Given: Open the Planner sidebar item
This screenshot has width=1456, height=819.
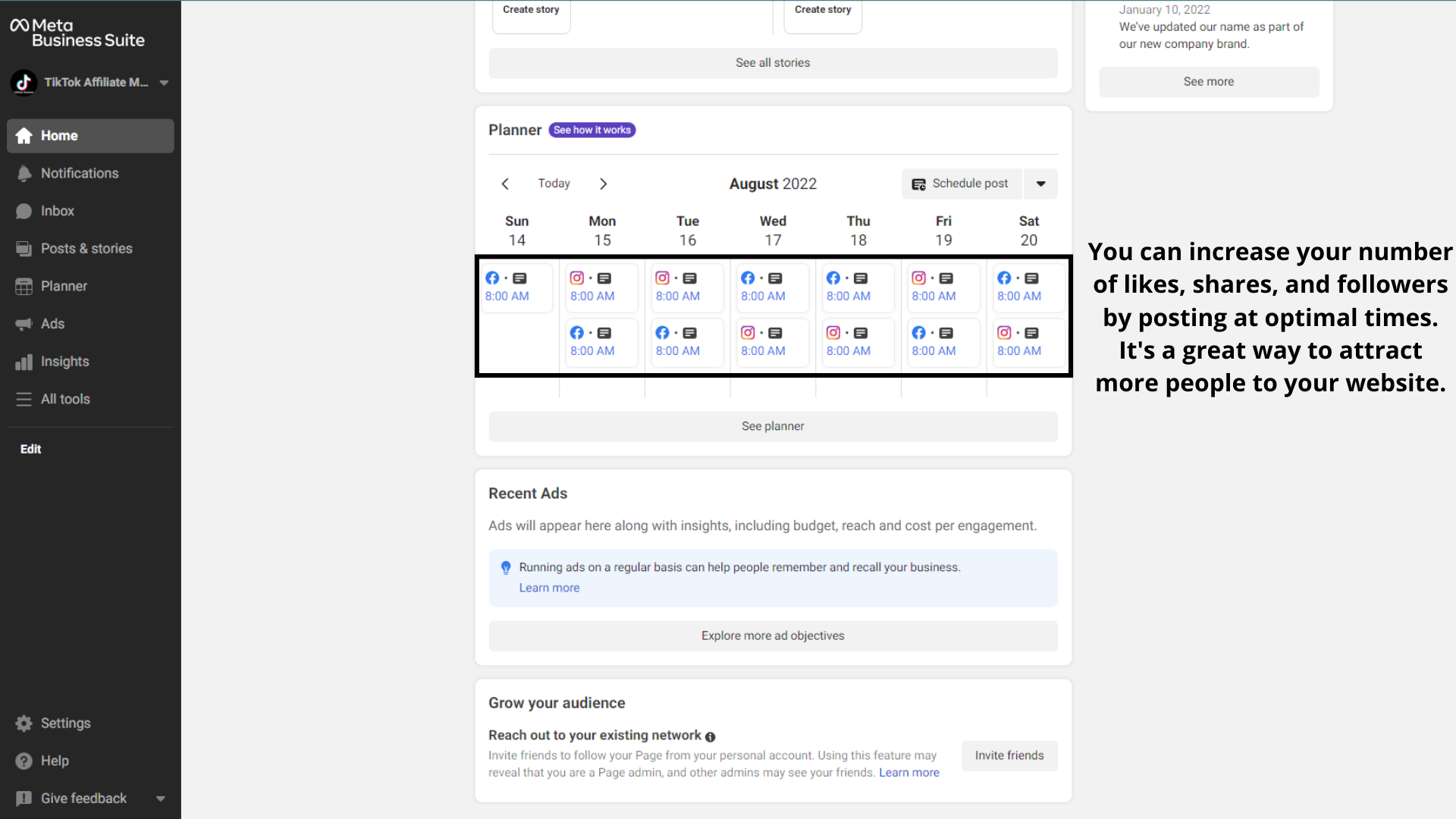Looking at the screenshot, I should coord(64,287).
